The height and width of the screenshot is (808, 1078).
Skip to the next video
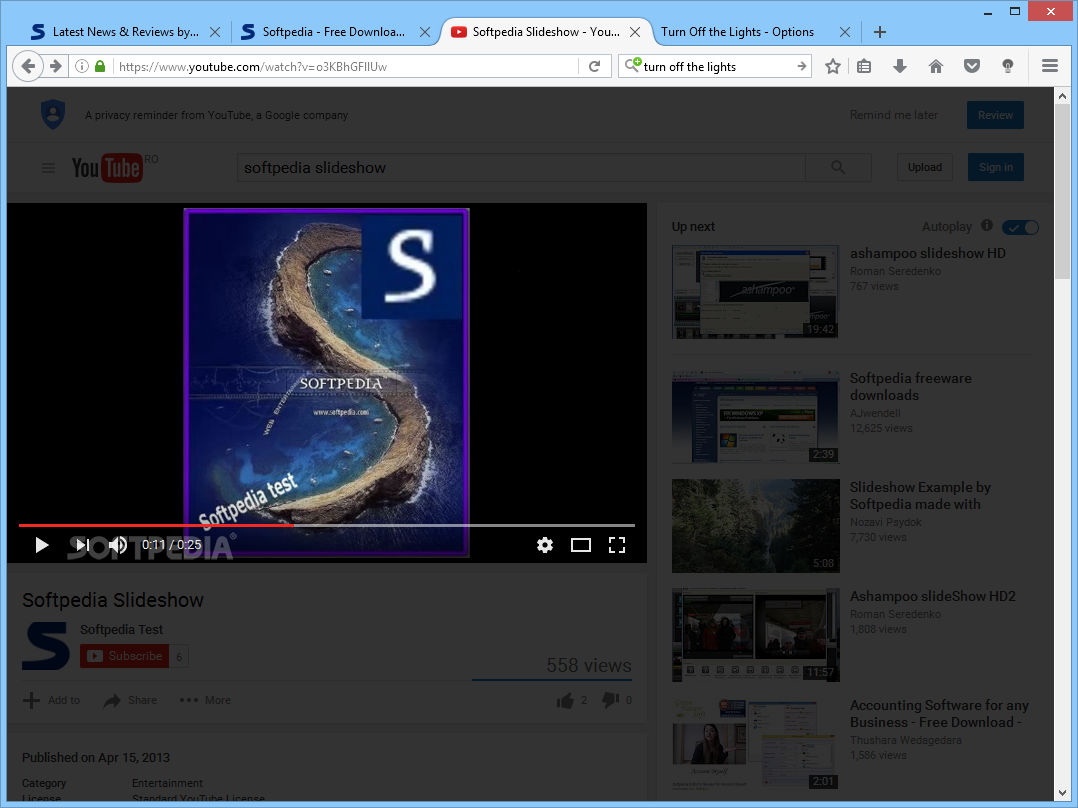pyautogui.click(x=82, y=545)
